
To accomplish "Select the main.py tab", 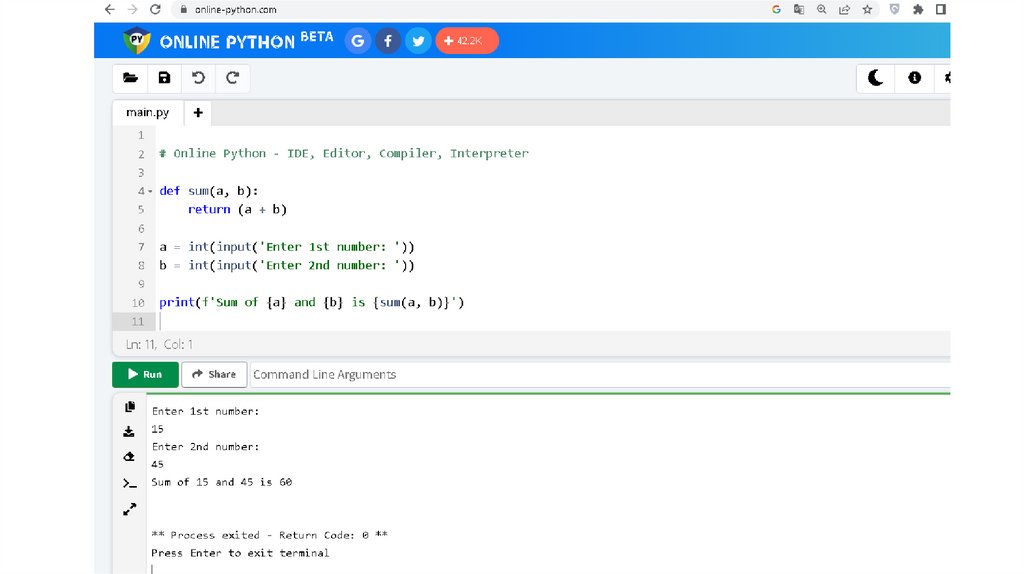I will pos(147,113).
